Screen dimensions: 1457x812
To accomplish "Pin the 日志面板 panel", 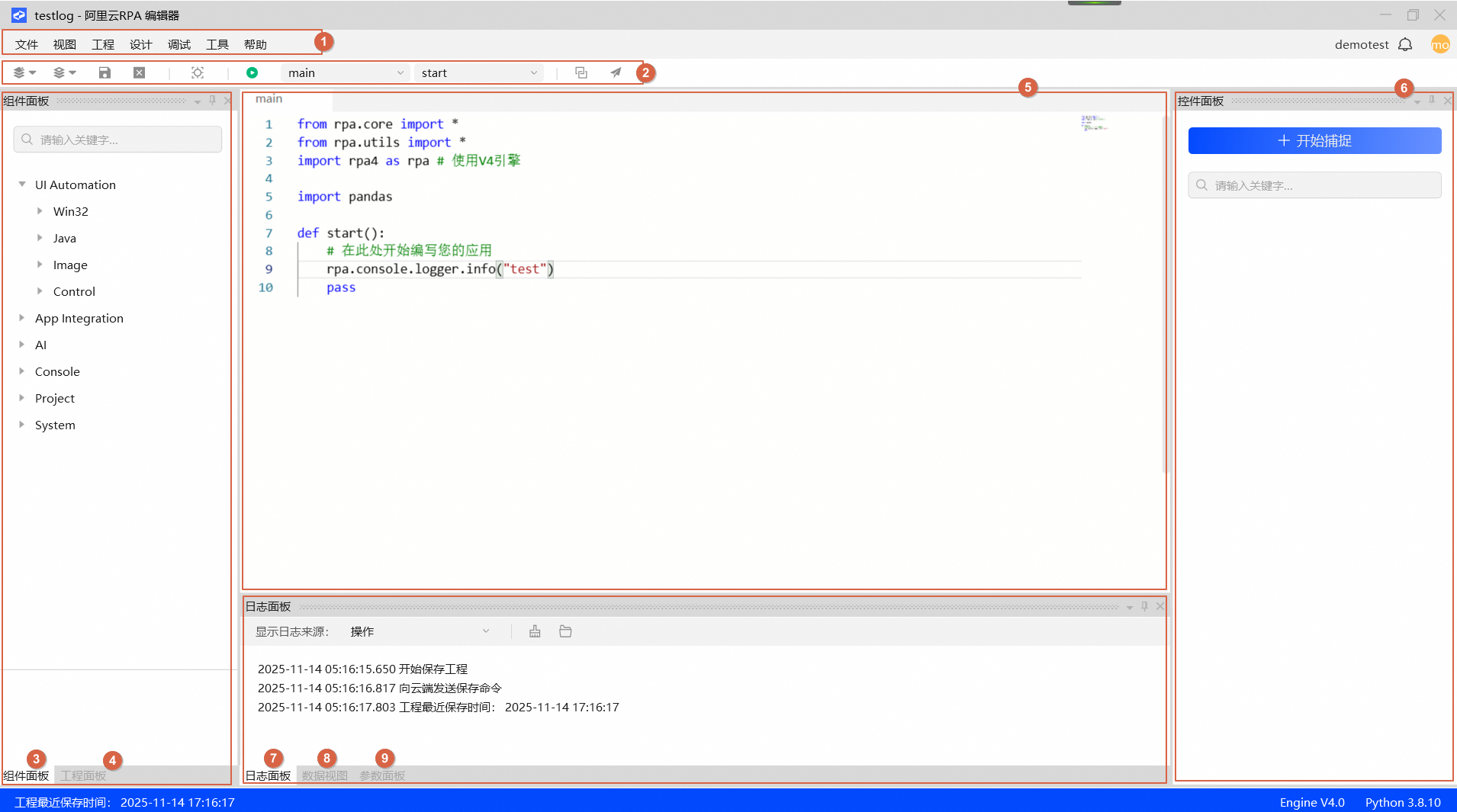I will click(x=1144, y=606).
